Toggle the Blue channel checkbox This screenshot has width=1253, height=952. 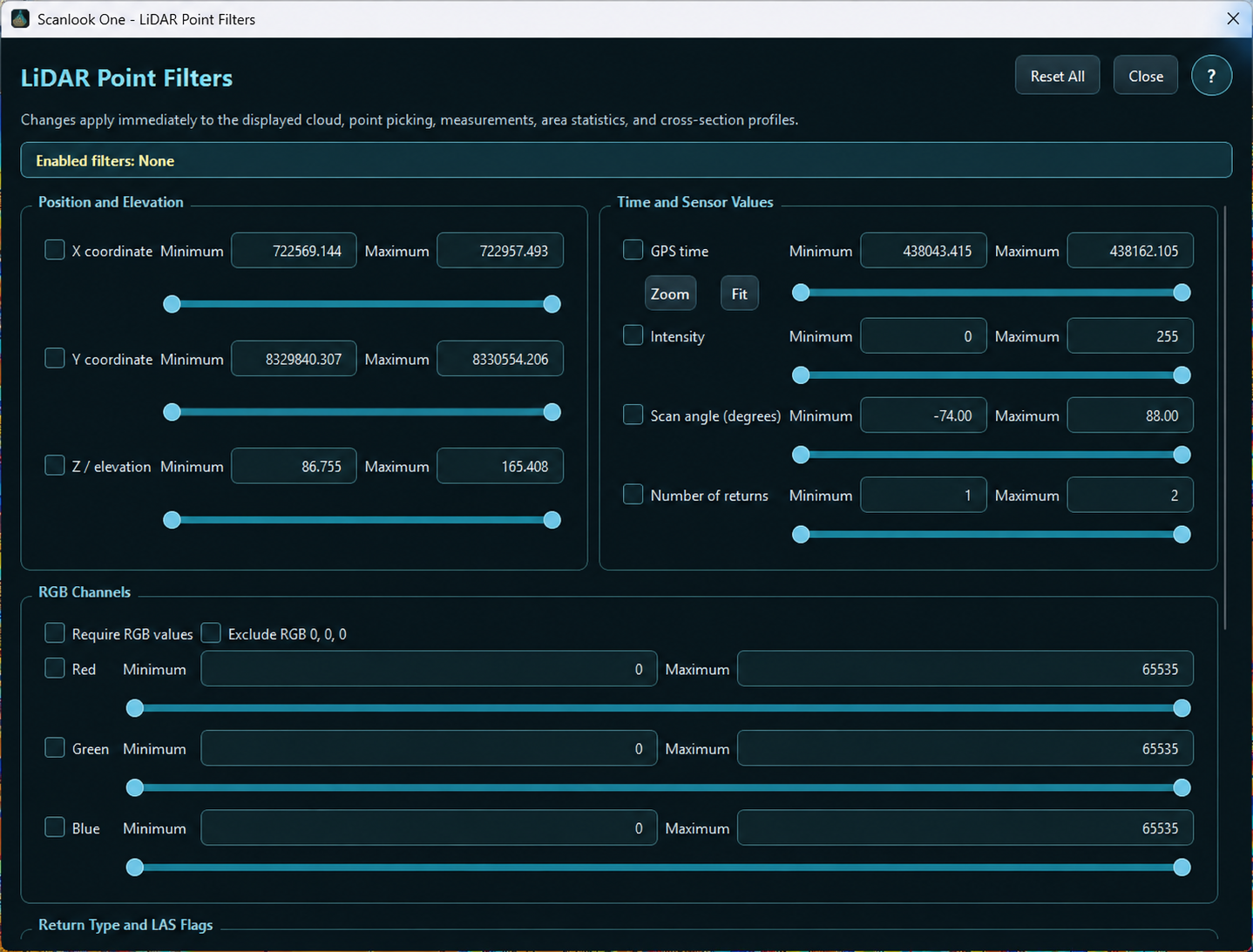(55, 827)
